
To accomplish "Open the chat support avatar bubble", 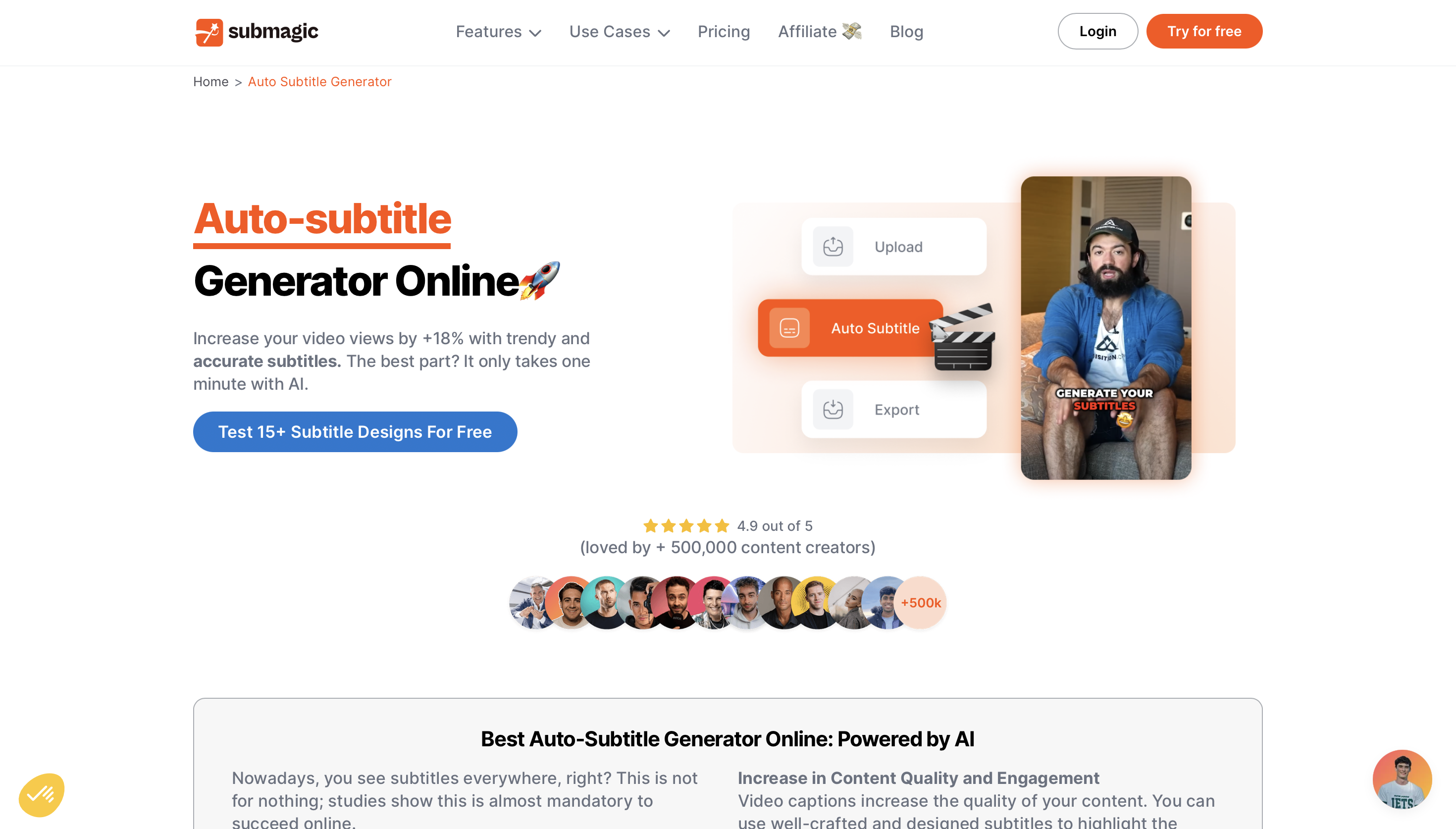I will coord(1402,779).
